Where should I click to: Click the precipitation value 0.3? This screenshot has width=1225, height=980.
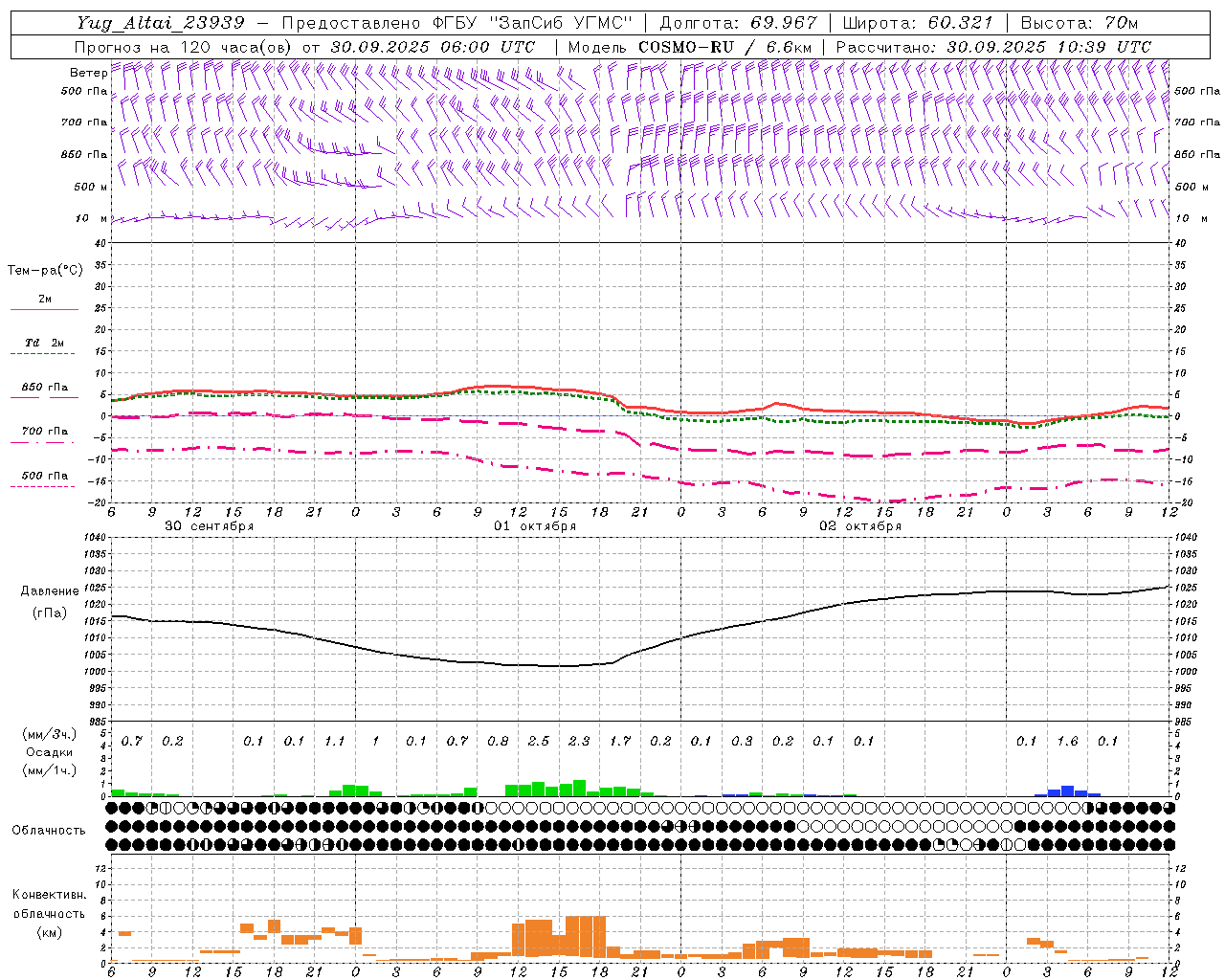point(742,742)
